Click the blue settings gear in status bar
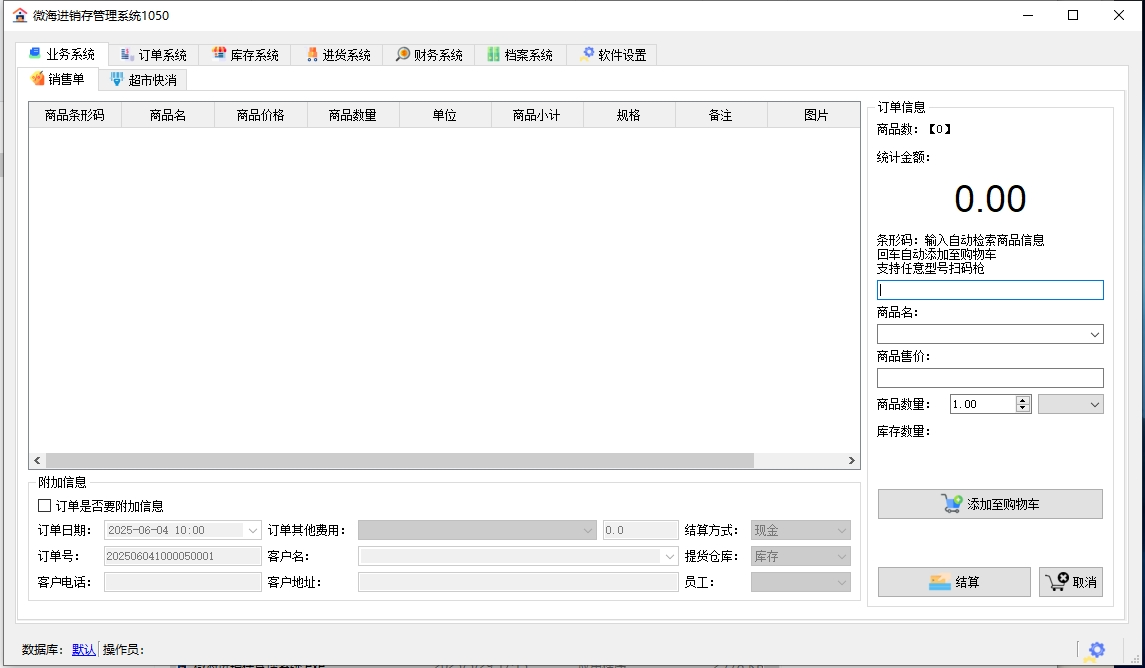The height and width of the screenshot is (668, 1145). coord(1097,649)
